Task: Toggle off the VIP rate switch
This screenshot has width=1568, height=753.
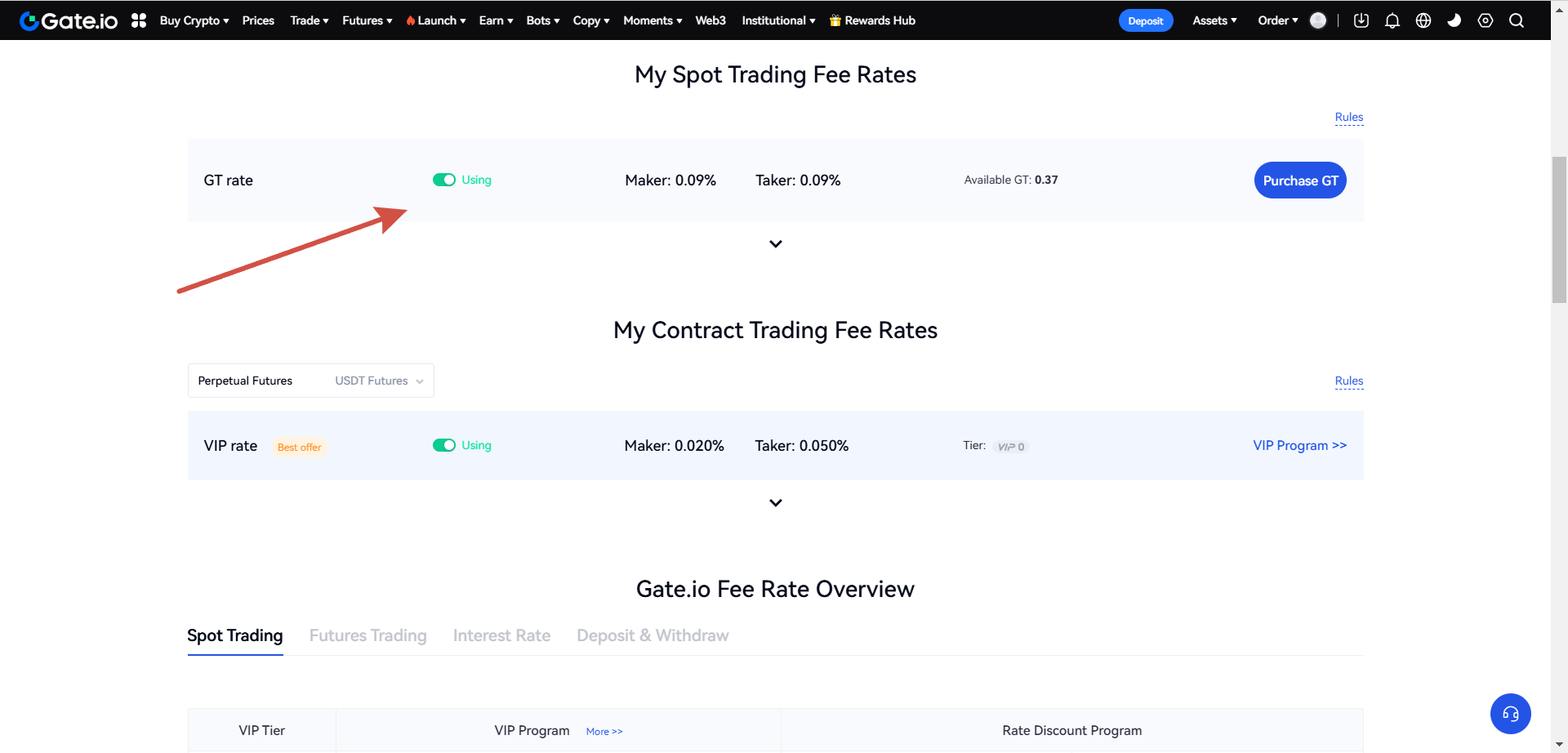Action: 444,445
